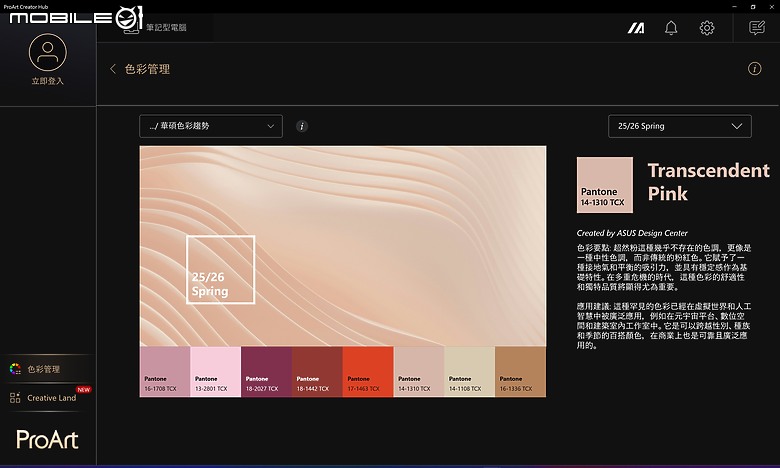Pick Pantone 14-1310 TCX swatch in palette row
This screenshot has height=468, width=780.
point(418,372)
